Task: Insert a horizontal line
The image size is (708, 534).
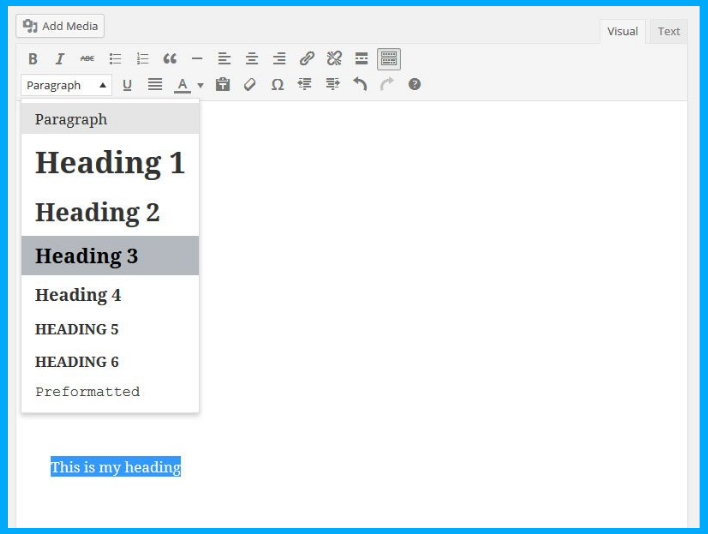Action: tap(197, 59)
